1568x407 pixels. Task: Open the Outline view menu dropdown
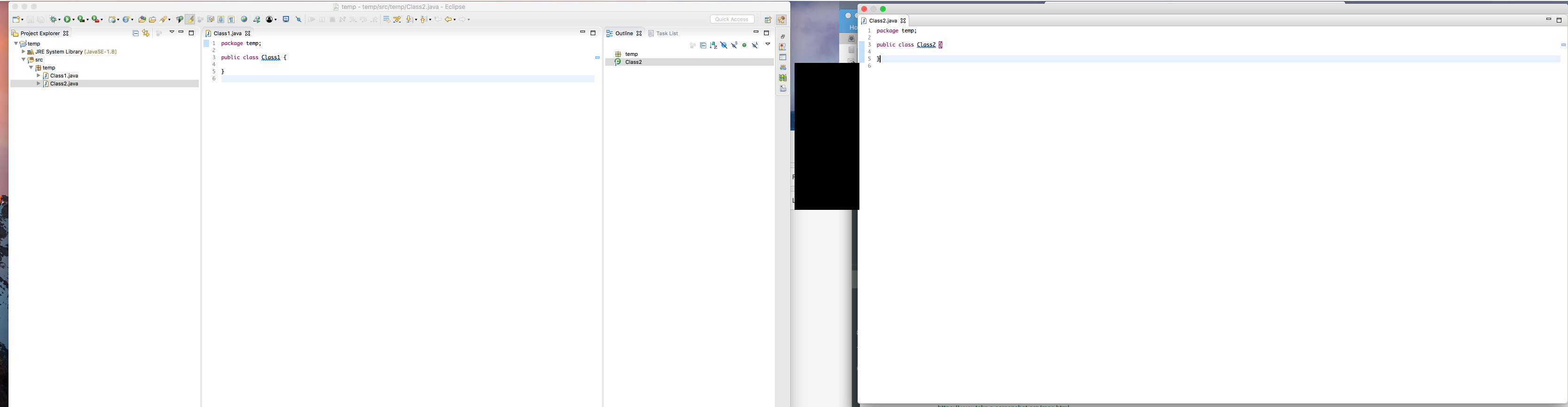click(x=768, y=45)
